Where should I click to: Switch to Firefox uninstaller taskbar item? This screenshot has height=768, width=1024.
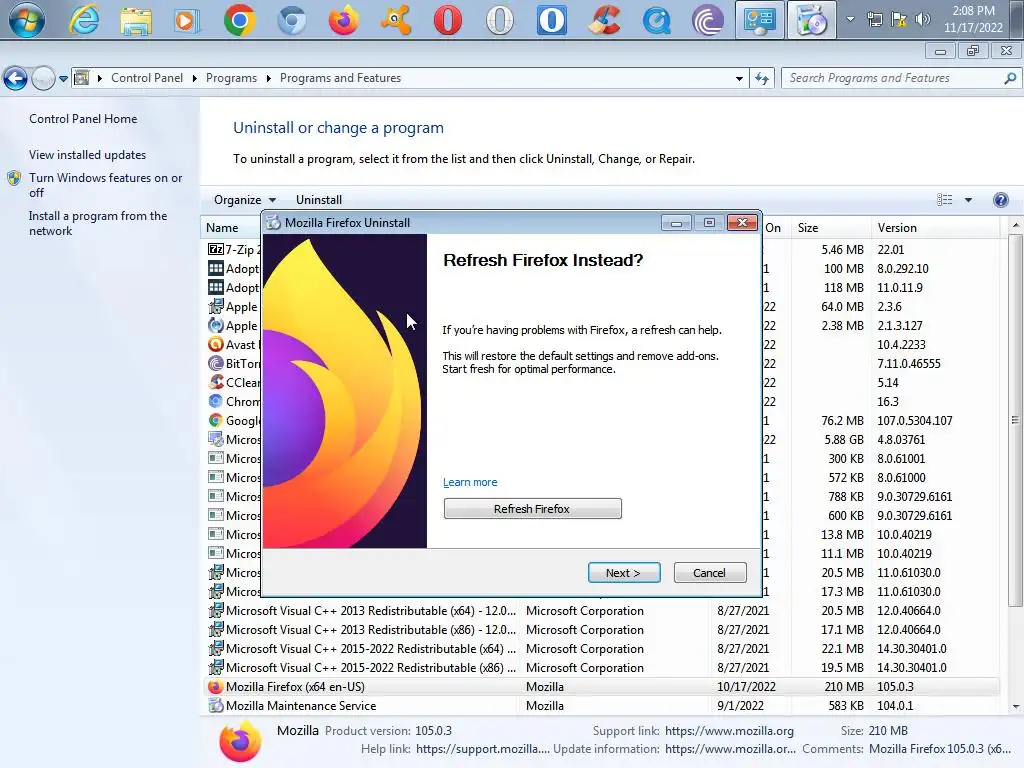(812, 20)
